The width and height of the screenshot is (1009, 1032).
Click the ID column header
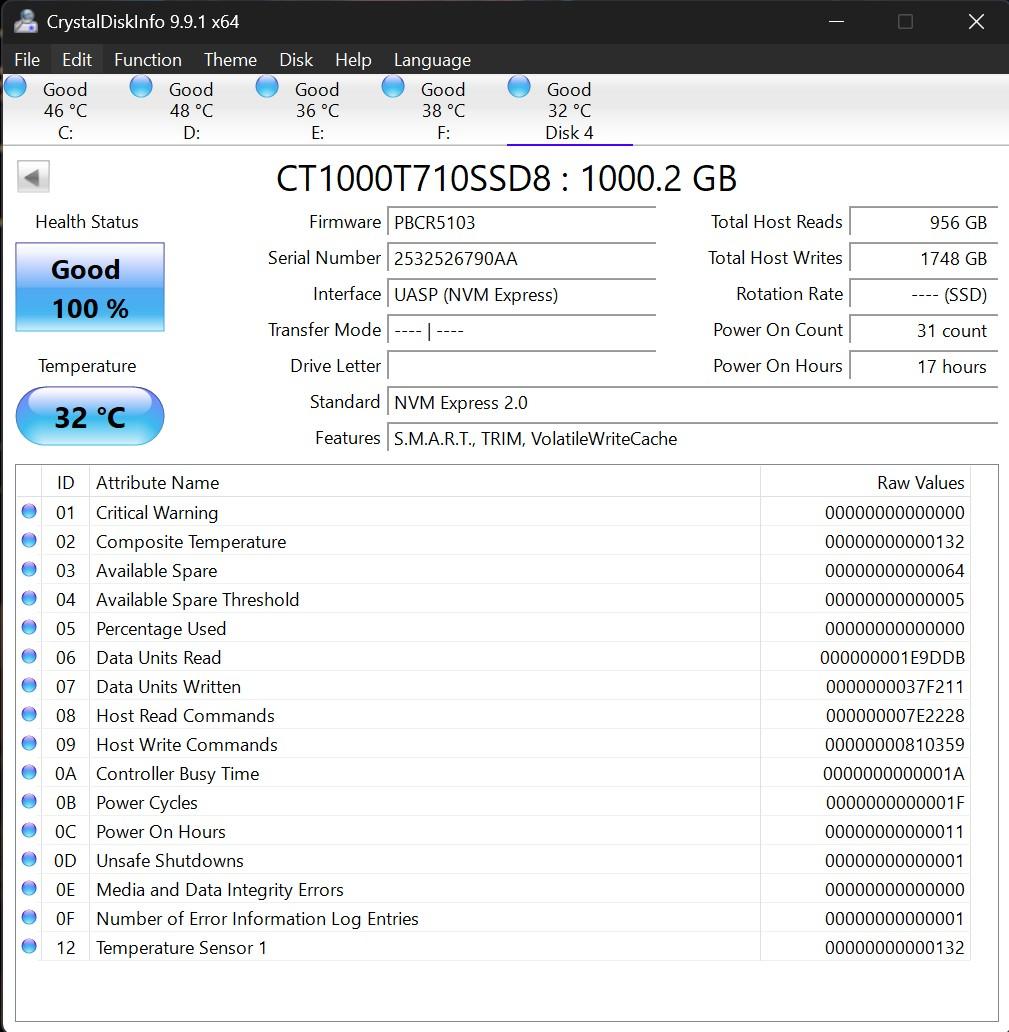[x=65, y=482]
